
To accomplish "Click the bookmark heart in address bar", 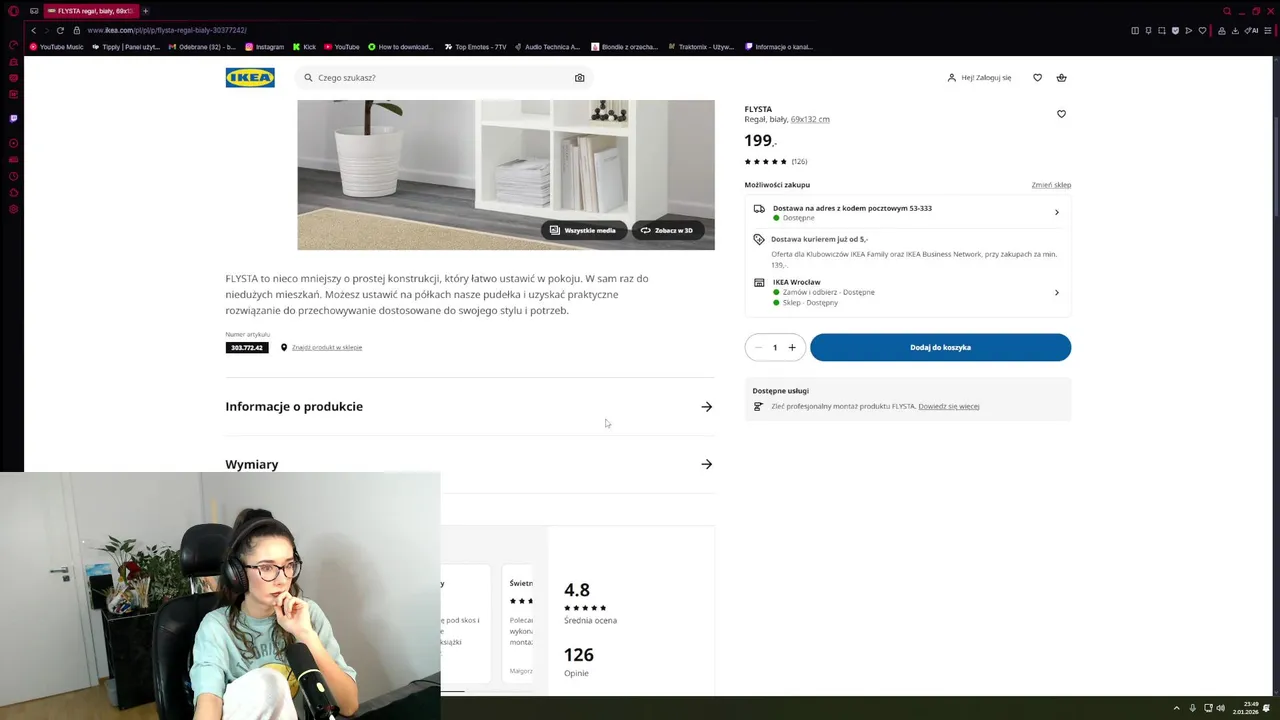I will pos(1202,30).
